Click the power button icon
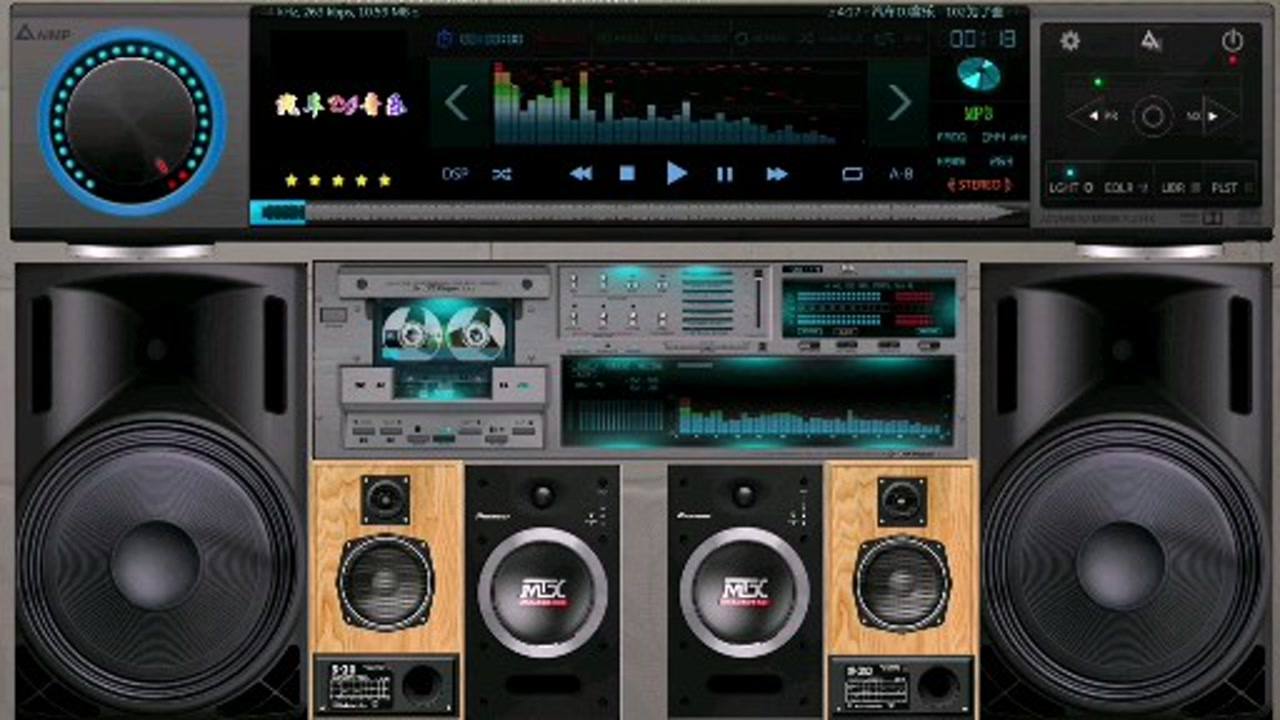The image size is (1280, 720). 1232,41
